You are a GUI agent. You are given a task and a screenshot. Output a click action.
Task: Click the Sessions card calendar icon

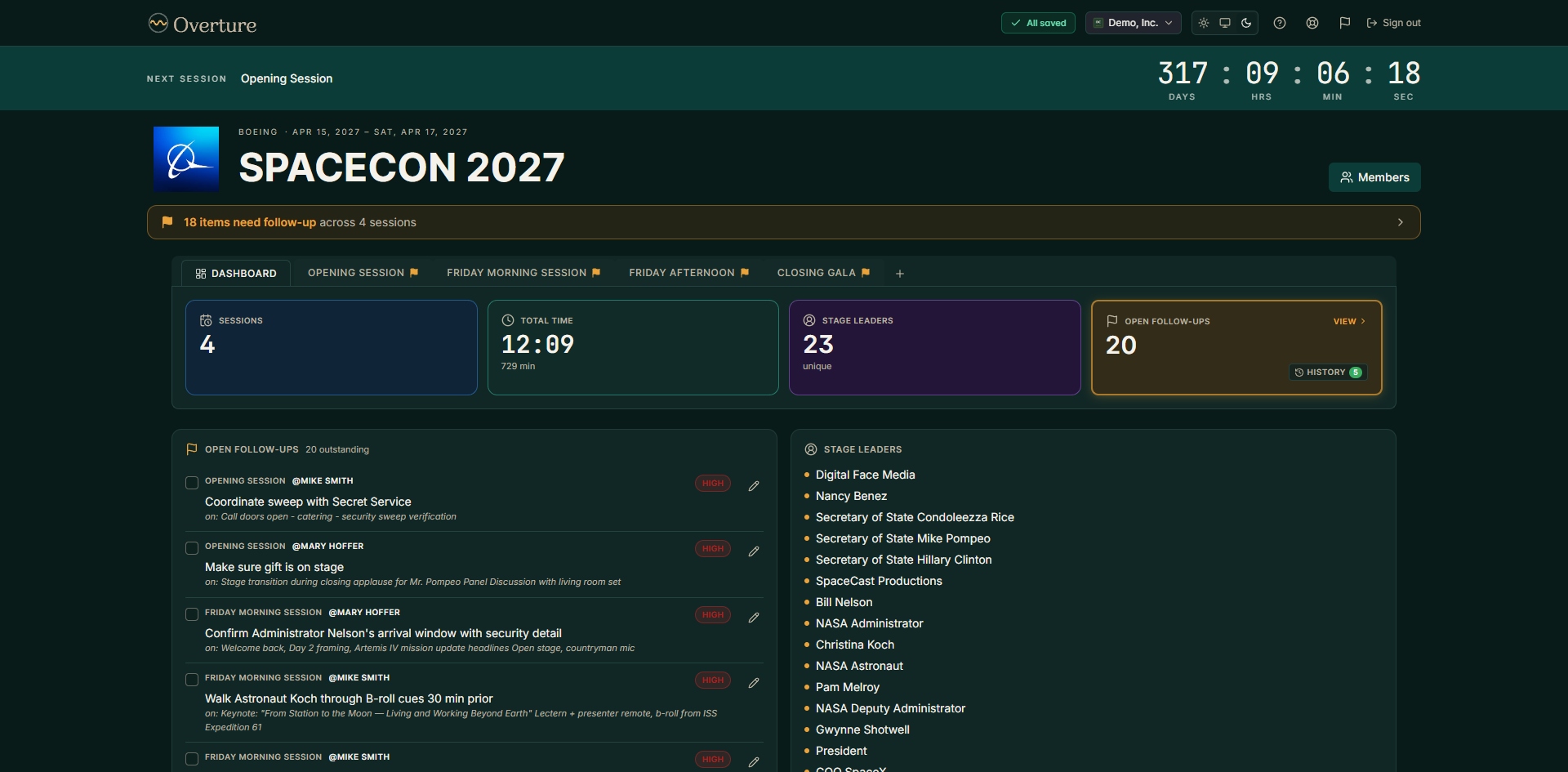click(x=206, y=320)
